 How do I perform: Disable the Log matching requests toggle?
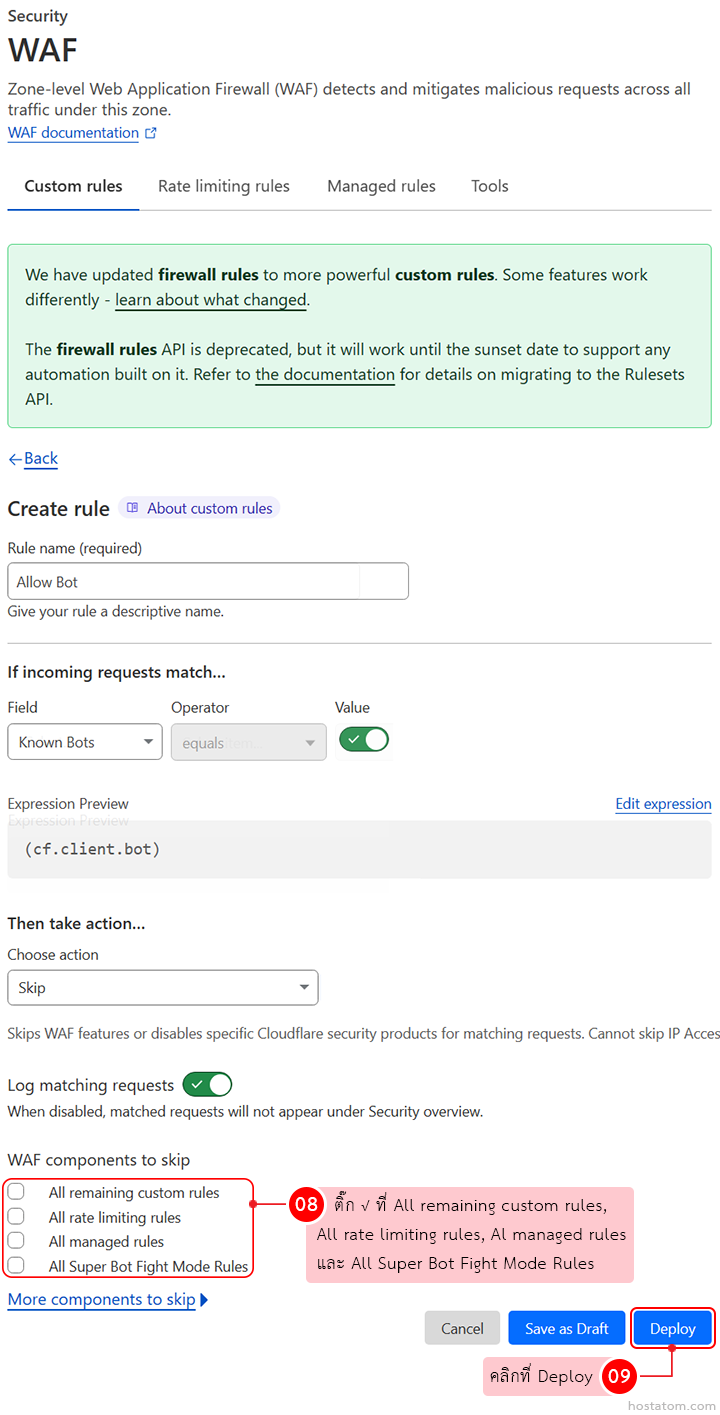(207, 1085)
